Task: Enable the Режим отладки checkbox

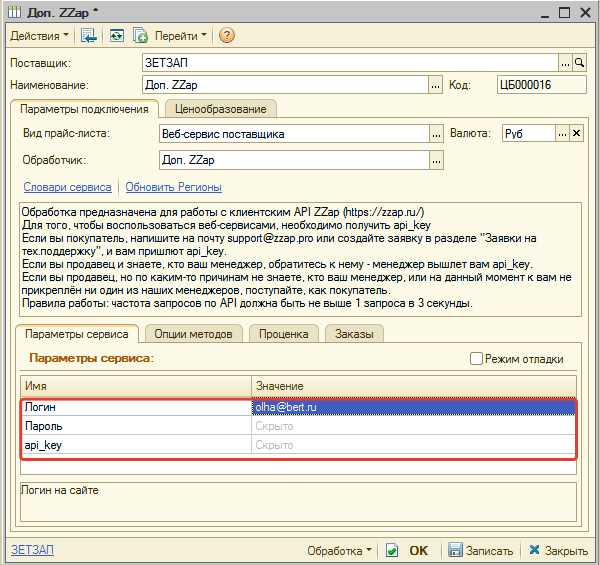Action: (476, 359)
